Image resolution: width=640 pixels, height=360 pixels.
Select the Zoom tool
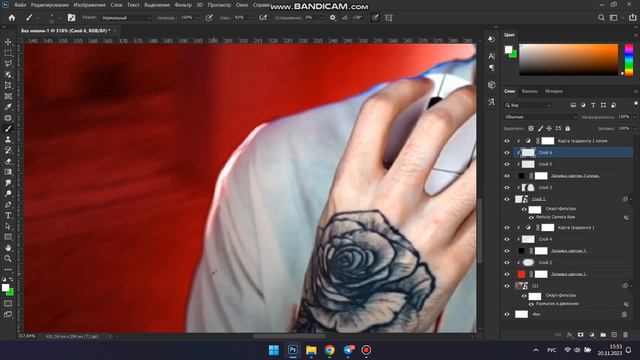coord(8,258)
